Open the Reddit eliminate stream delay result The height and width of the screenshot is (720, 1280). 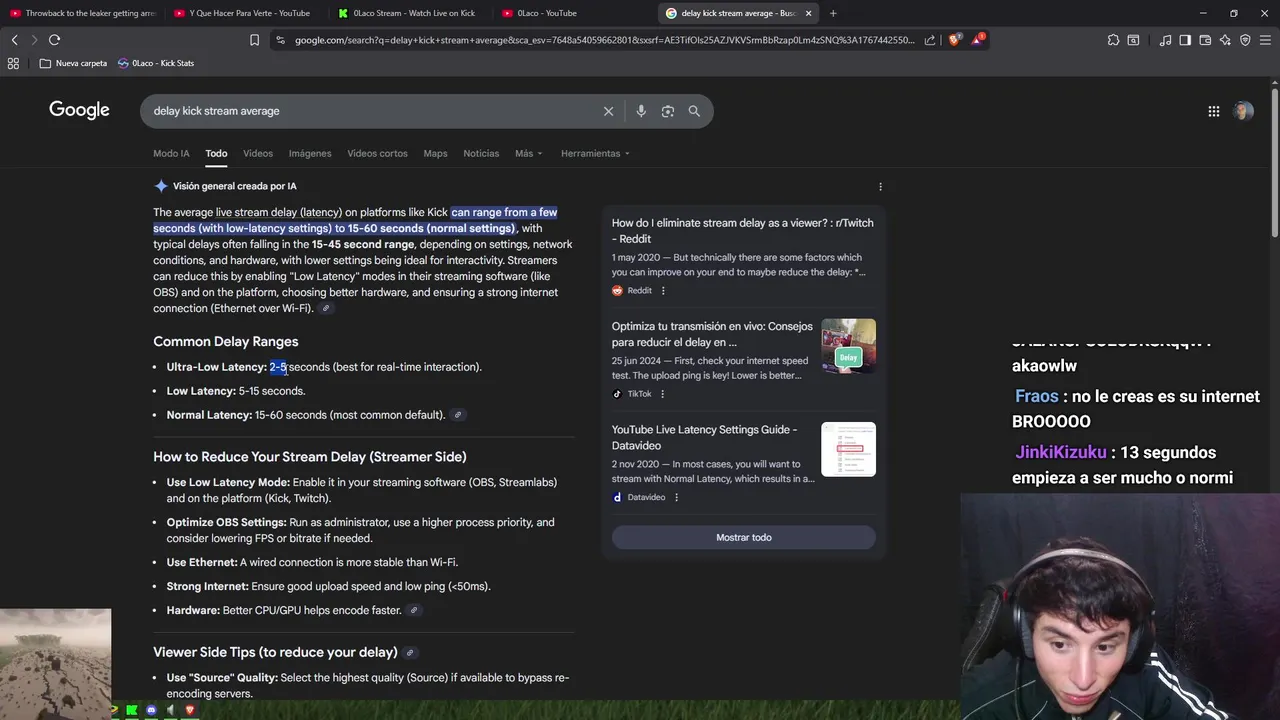[x=742, y=231]
